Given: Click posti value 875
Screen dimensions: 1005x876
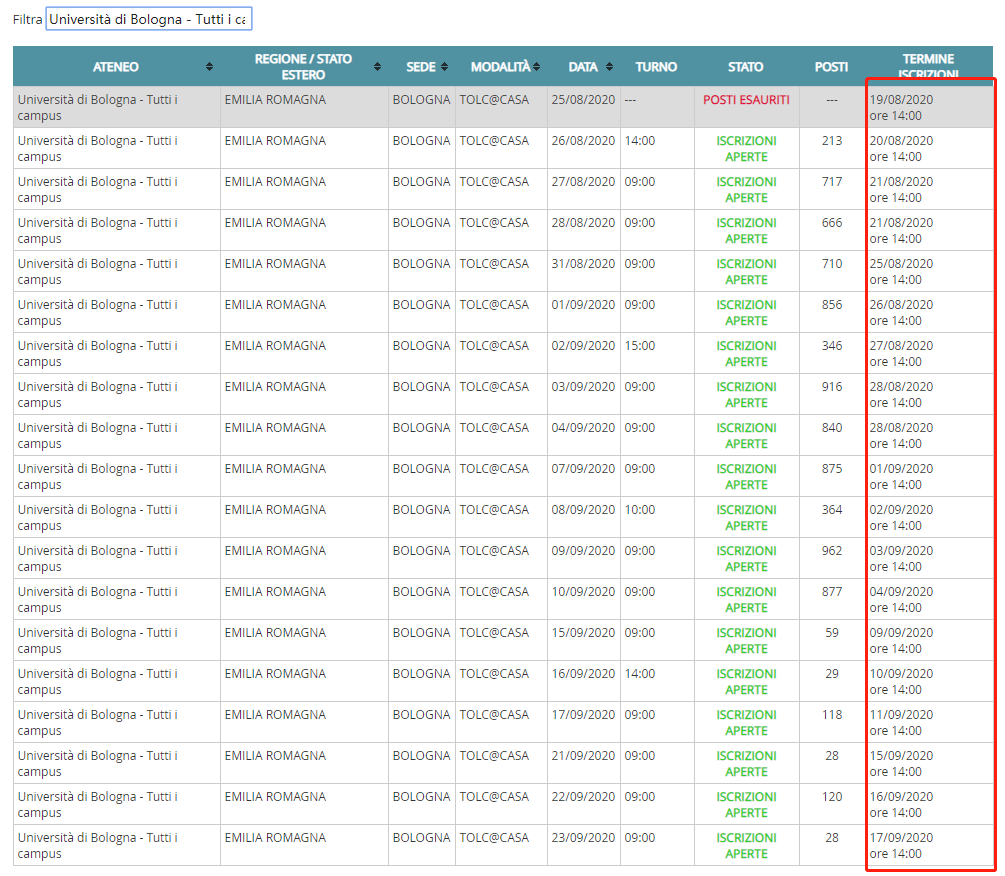Looking at the screenshot, I should pyautogui.click(x=832, y=469).
